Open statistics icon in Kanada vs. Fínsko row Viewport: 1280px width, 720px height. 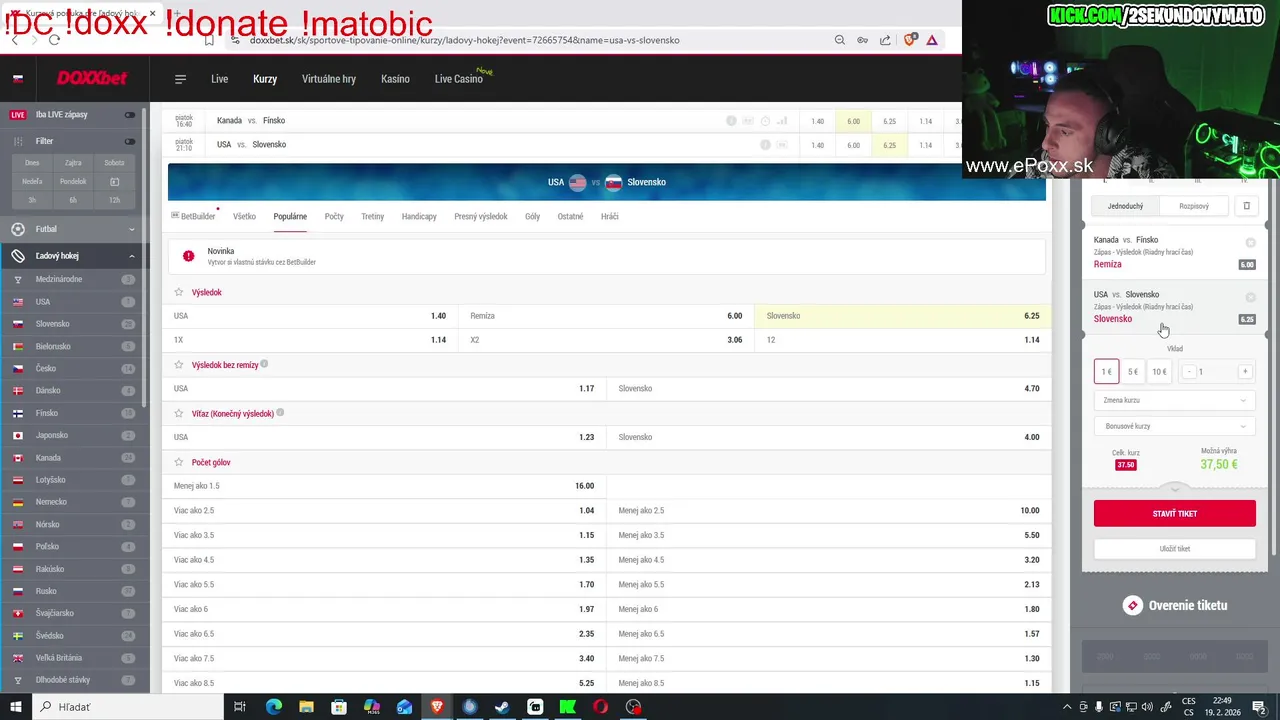point(782,121)
